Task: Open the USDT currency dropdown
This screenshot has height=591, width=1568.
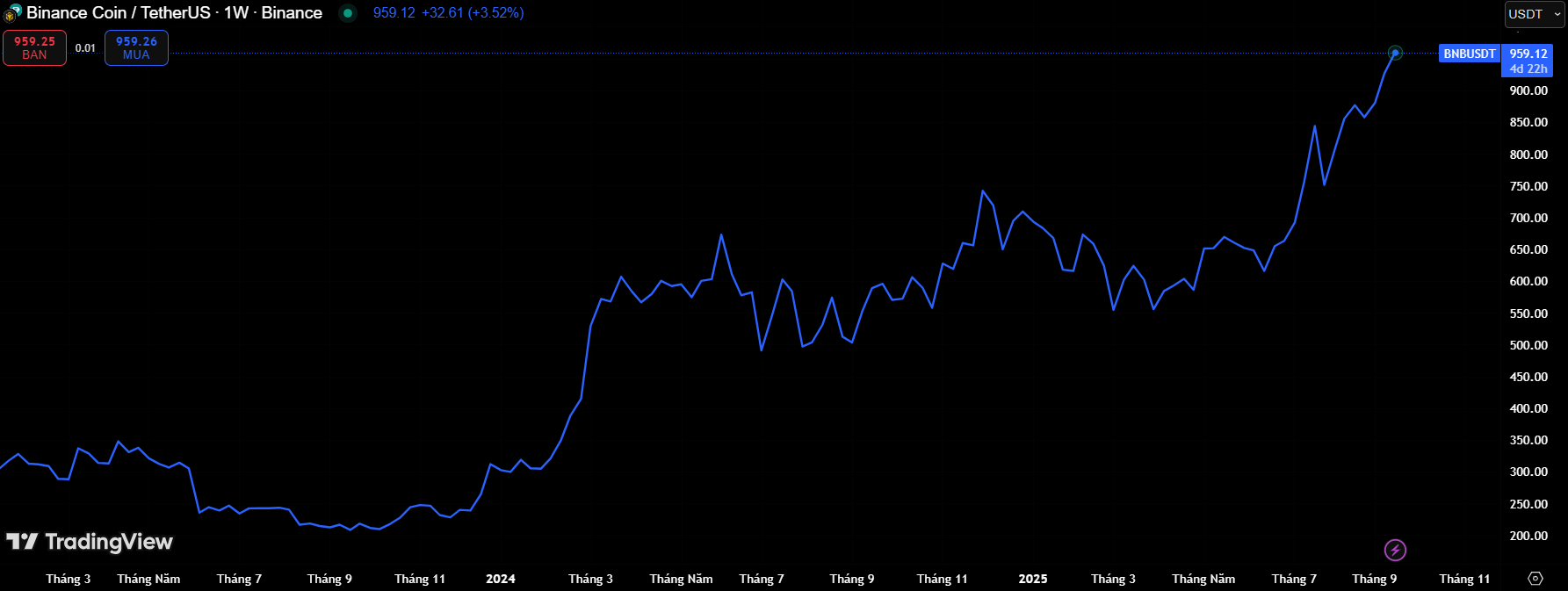Action: (x=1534, y=14)
